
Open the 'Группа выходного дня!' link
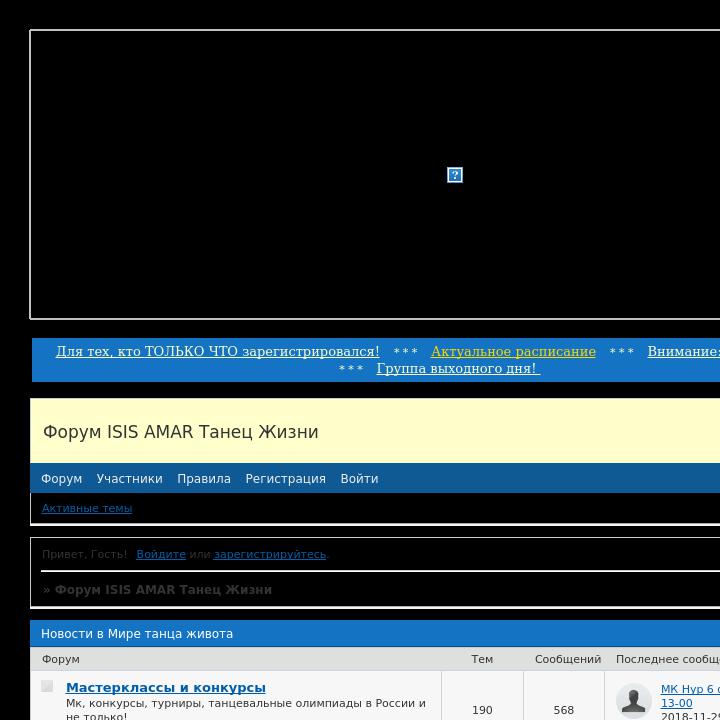click(458, 368)
